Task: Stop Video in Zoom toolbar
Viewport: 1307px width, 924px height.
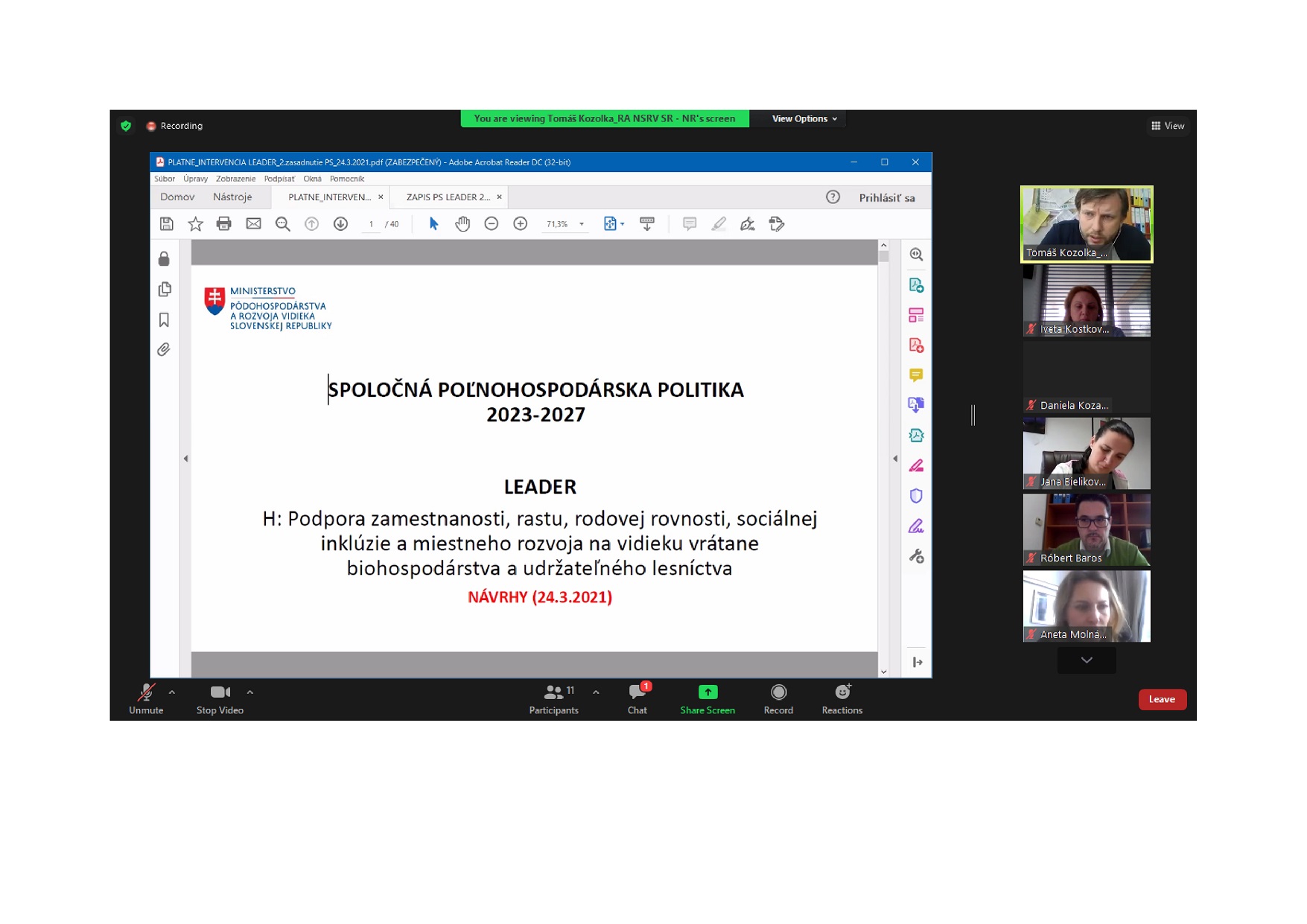Action: point(220,700)
